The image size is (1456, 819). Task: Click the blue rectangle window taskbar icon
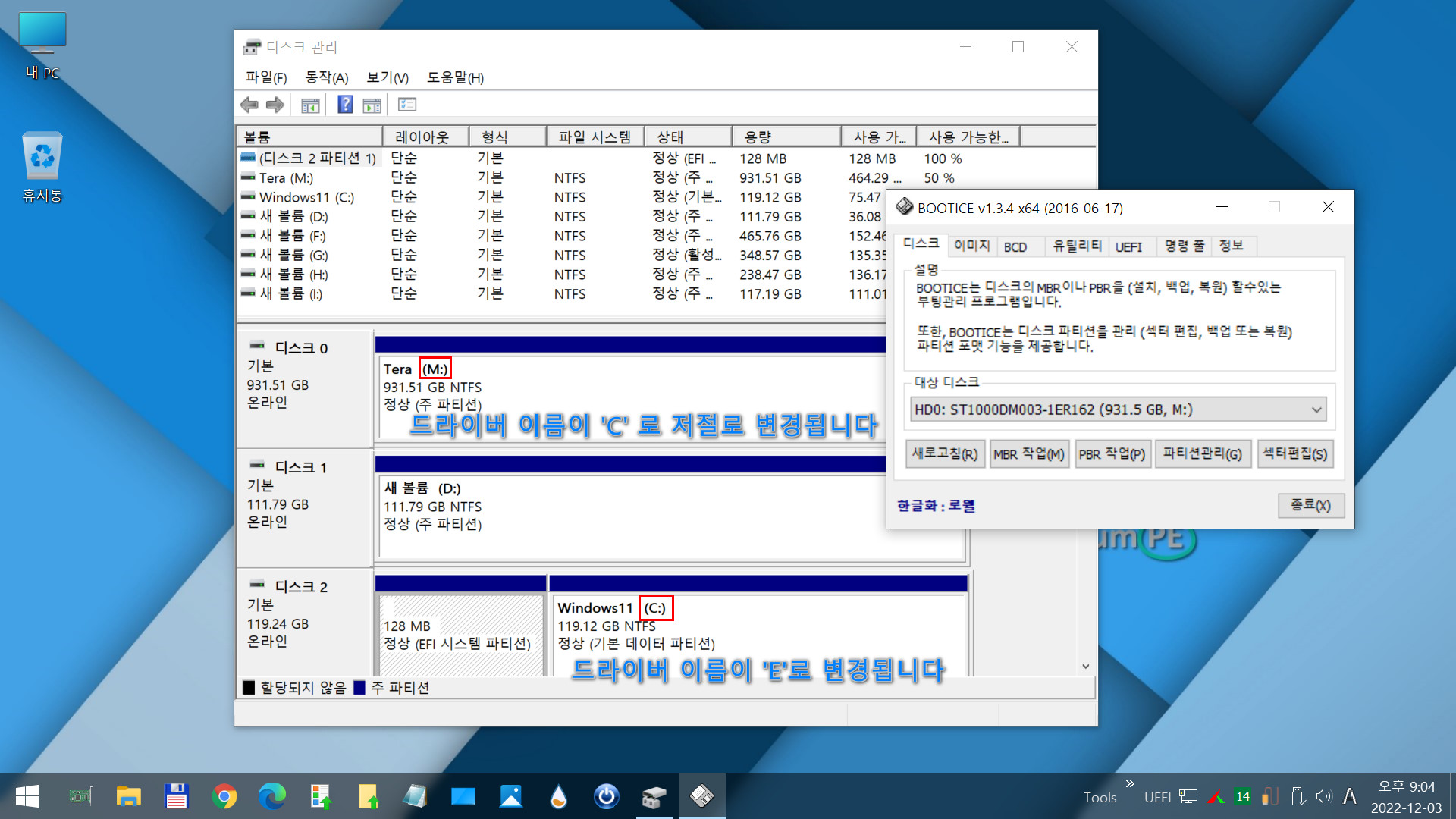point(463,796)
